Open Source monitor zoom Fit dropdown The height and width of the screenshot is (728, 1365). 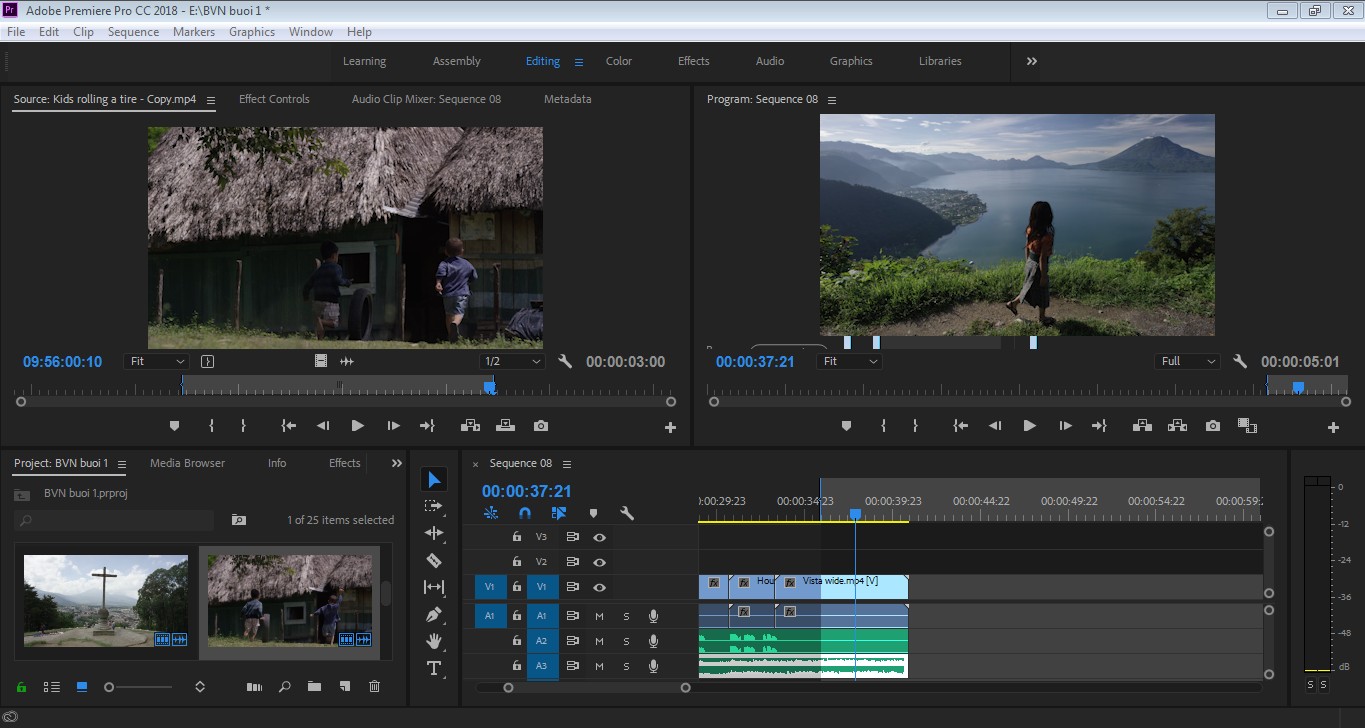click(x=157, y=361)
